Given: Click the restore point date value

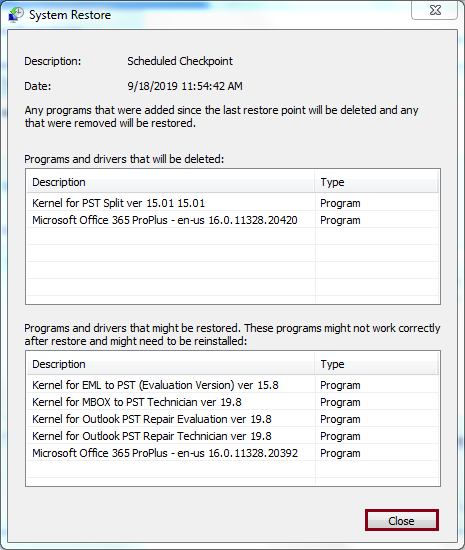Looking at the screenshot, I should click(x=185, y=86).
